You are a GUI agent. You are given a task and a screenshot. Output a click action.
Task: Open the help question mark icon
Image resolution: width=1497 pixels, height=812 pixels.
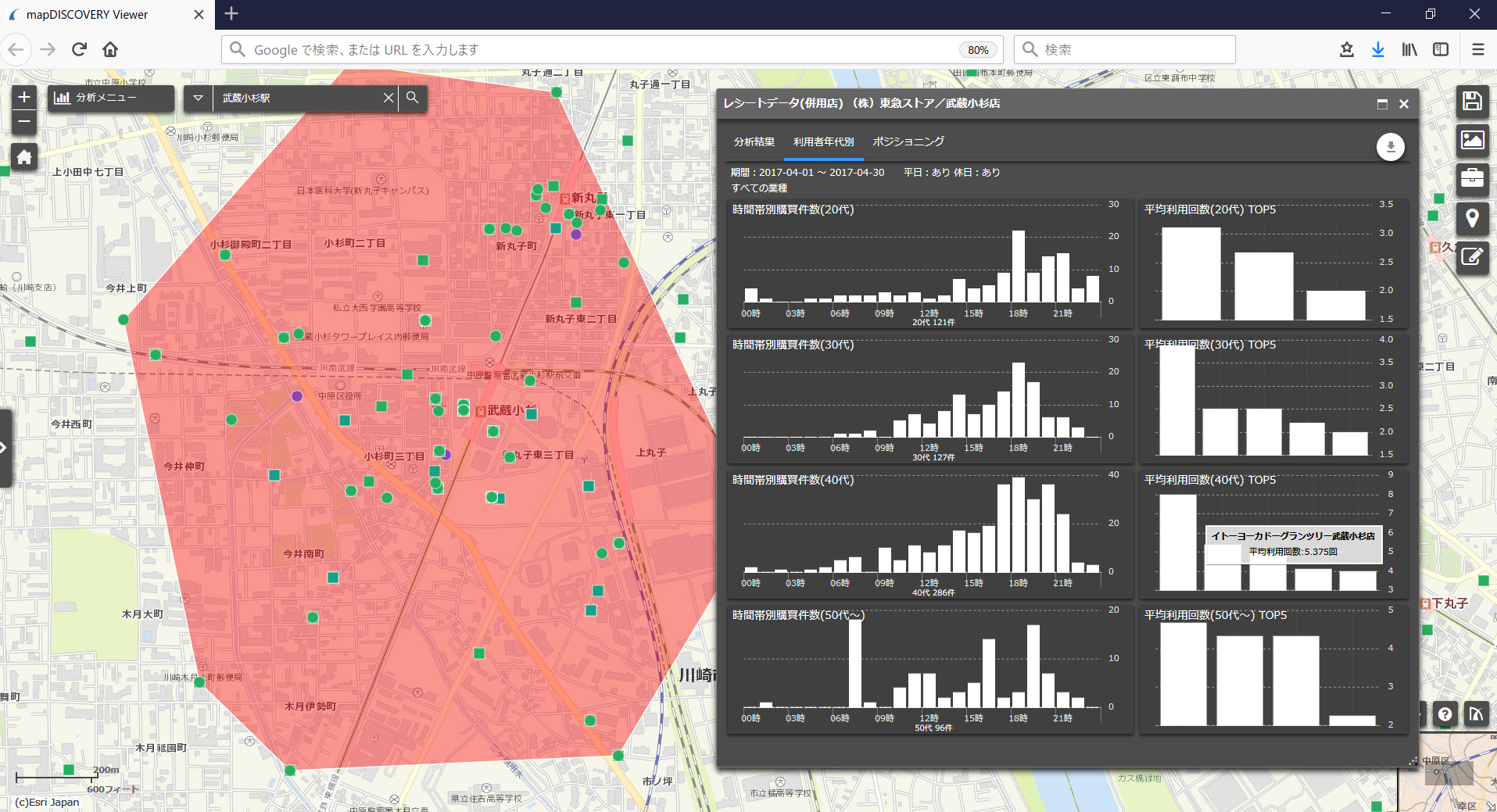click(x=1445, y=714)
